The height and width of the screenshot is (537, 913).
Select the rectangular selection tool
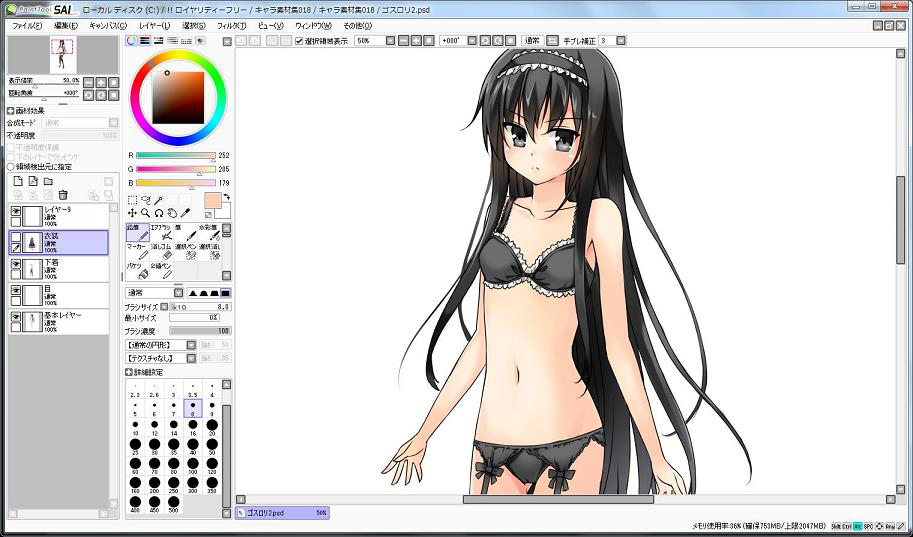[x=132, y=200]
